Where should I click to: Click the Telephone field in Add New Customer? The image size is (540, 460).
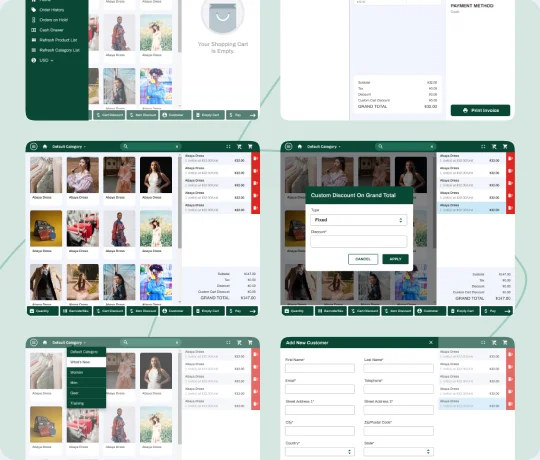coord(398,389)
